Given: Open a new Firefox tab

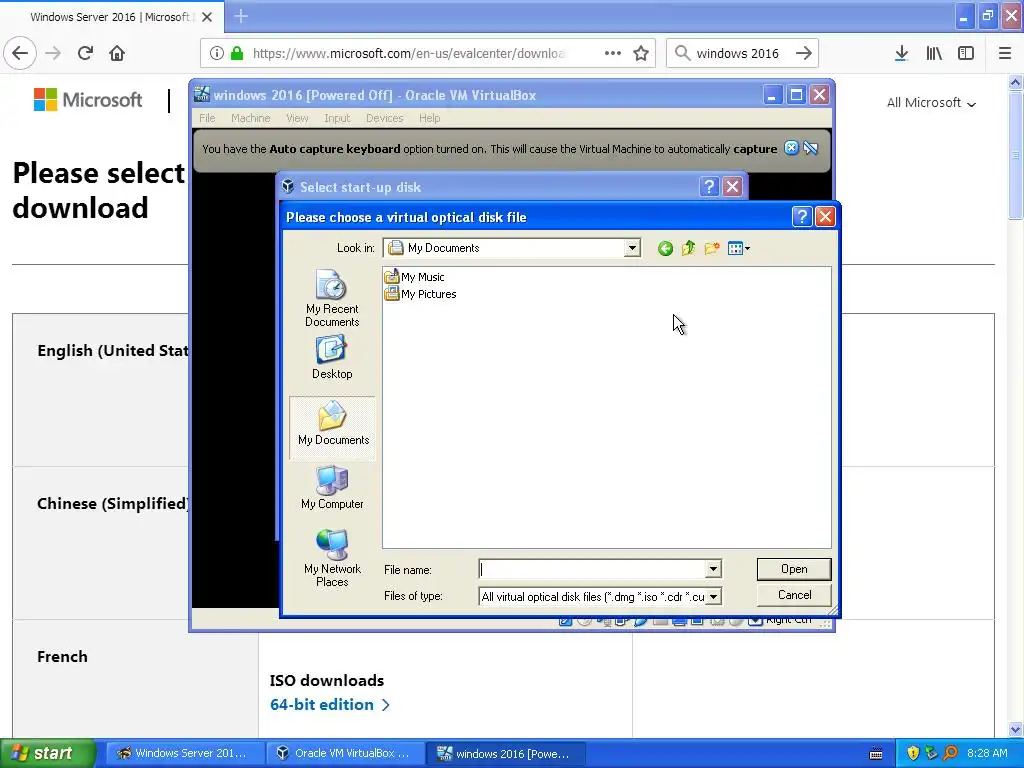Looking at the screenshot, I should pos(241,16).
